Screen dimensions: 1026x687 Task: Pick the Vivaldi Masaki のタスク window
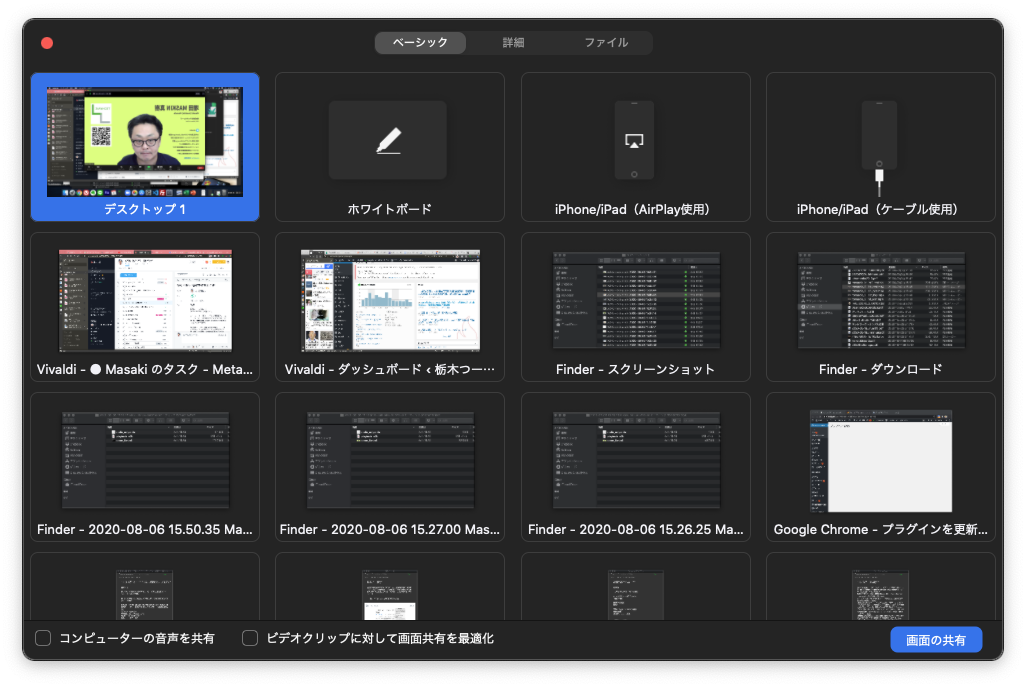[145, 301]
